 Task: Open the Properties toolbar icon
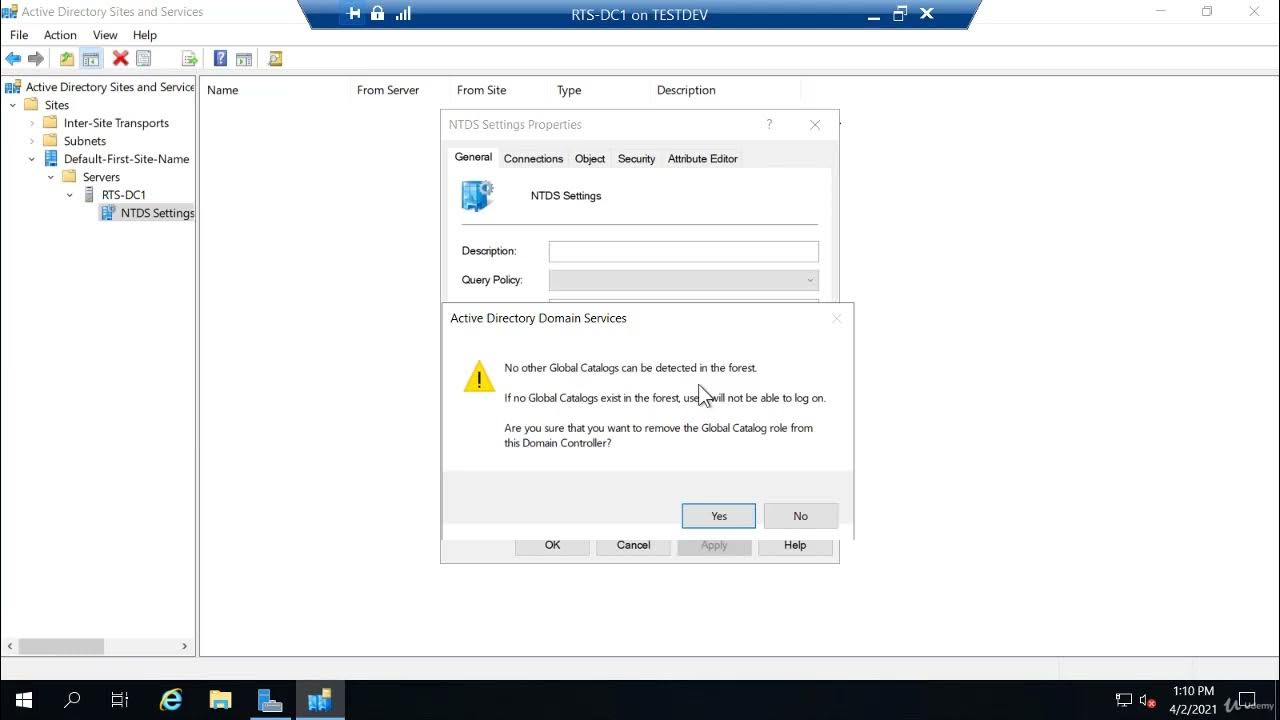click(x=144, y=59)
